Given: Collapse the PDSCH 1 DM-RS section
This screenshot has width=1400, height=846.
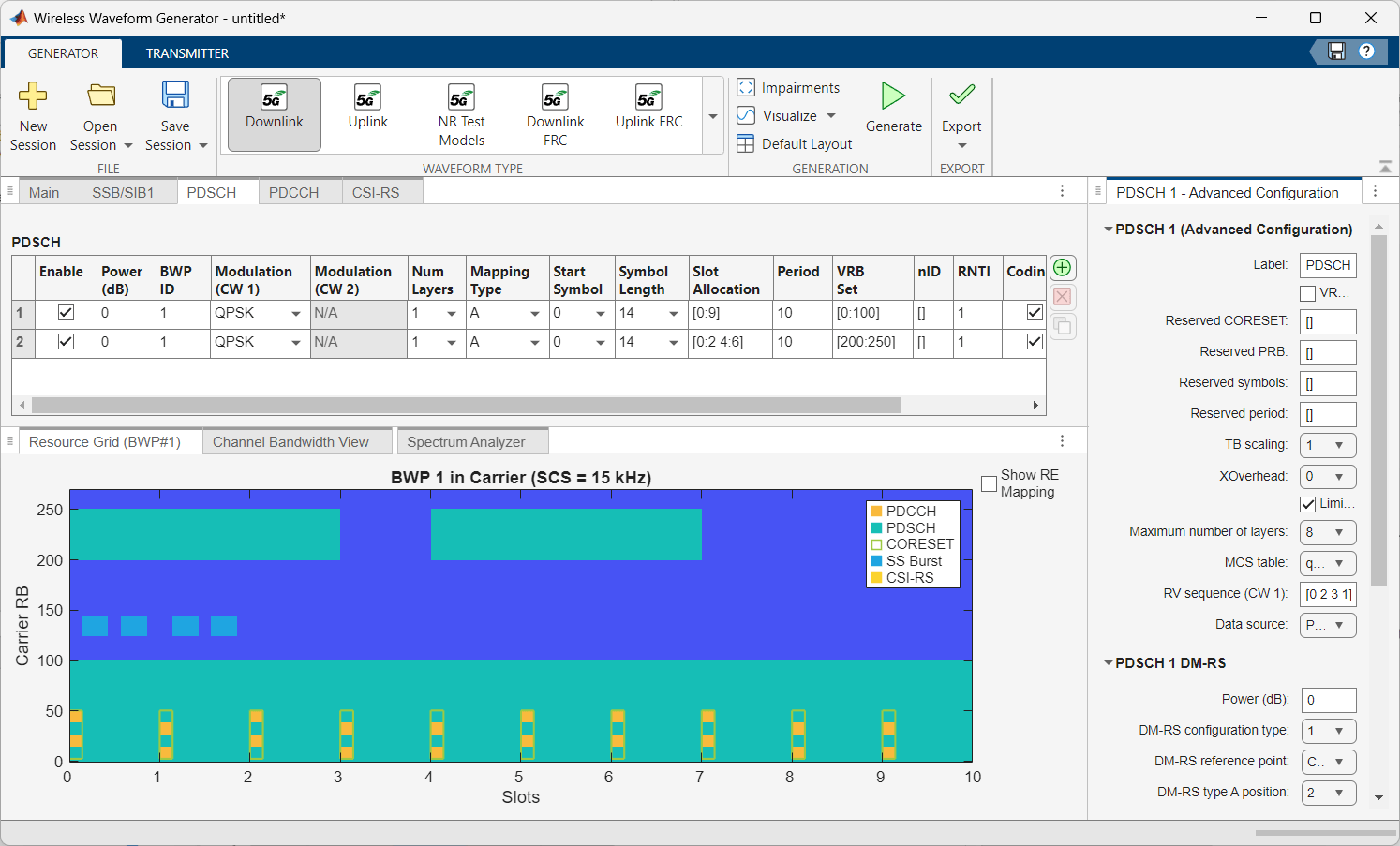Looking at the screenshot, I should pyautogui.click(x=1109, y=663).
